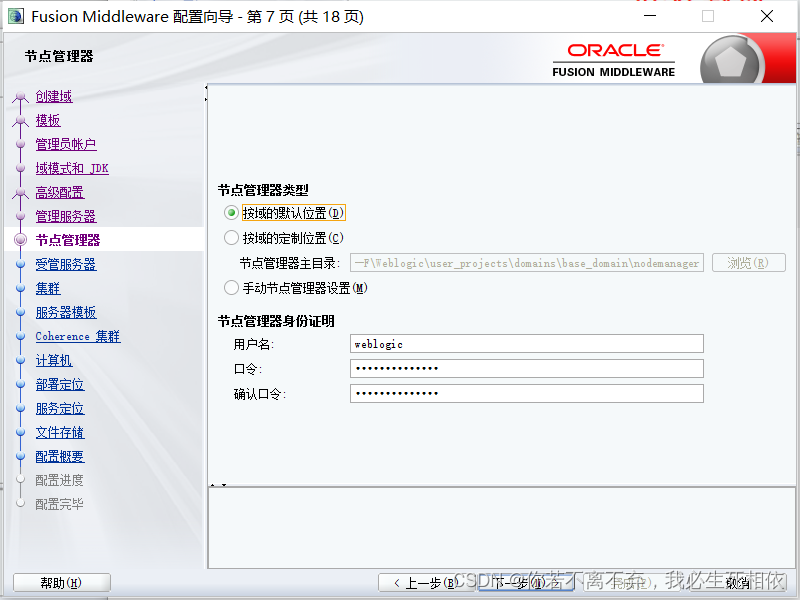Minimize the configuration wizard window
This screenshot has width=800, height=600.
pyautogui.click(x=650, y=16)
